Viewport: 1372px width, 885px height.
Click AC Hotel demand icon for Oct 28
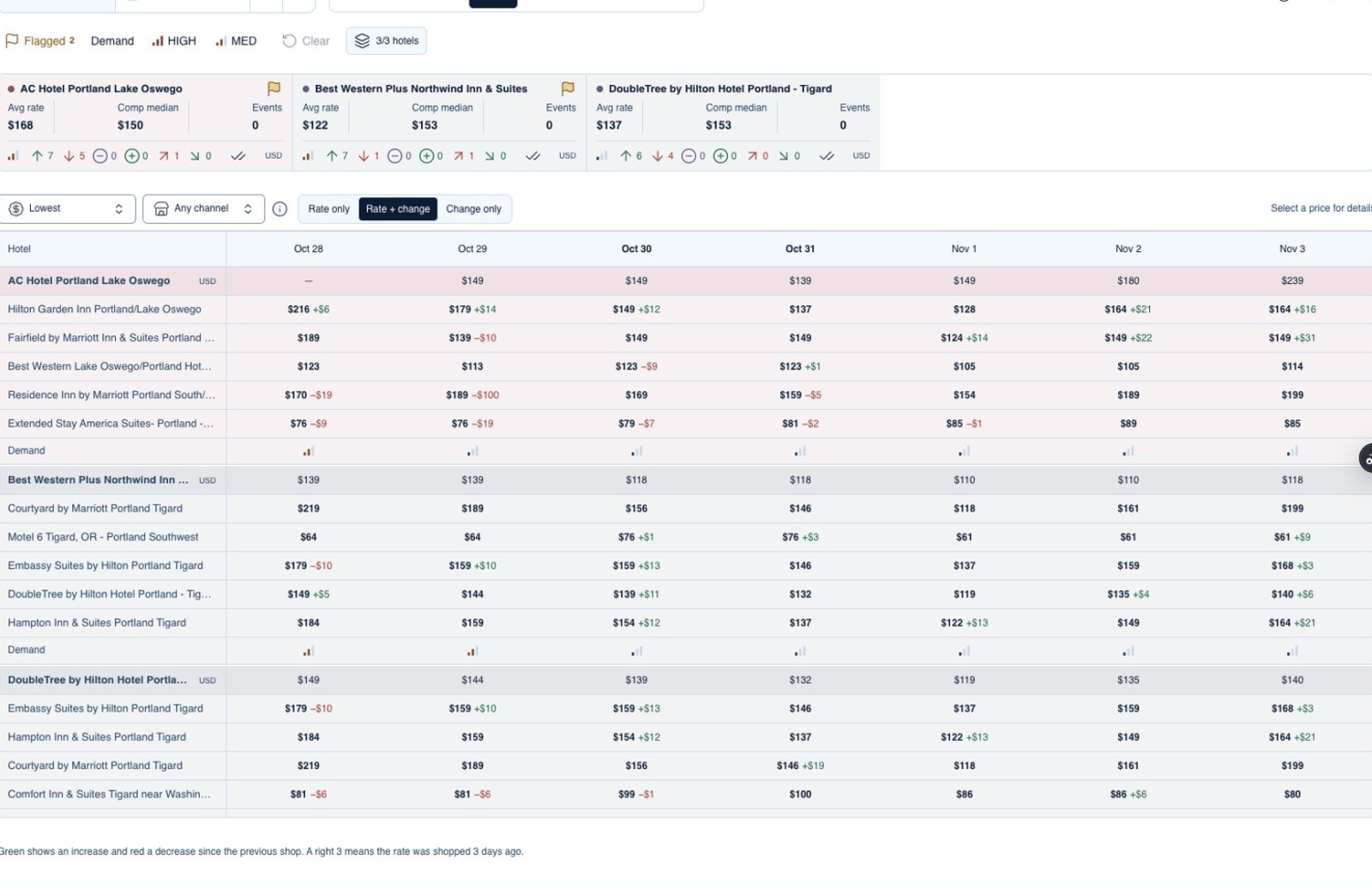pyautogui.click(x=309, y=451)
